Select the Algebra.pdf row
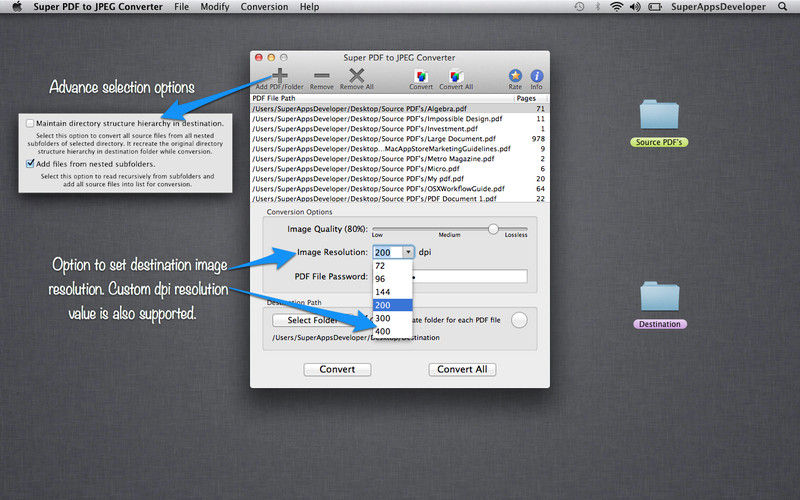 [399, 109]
